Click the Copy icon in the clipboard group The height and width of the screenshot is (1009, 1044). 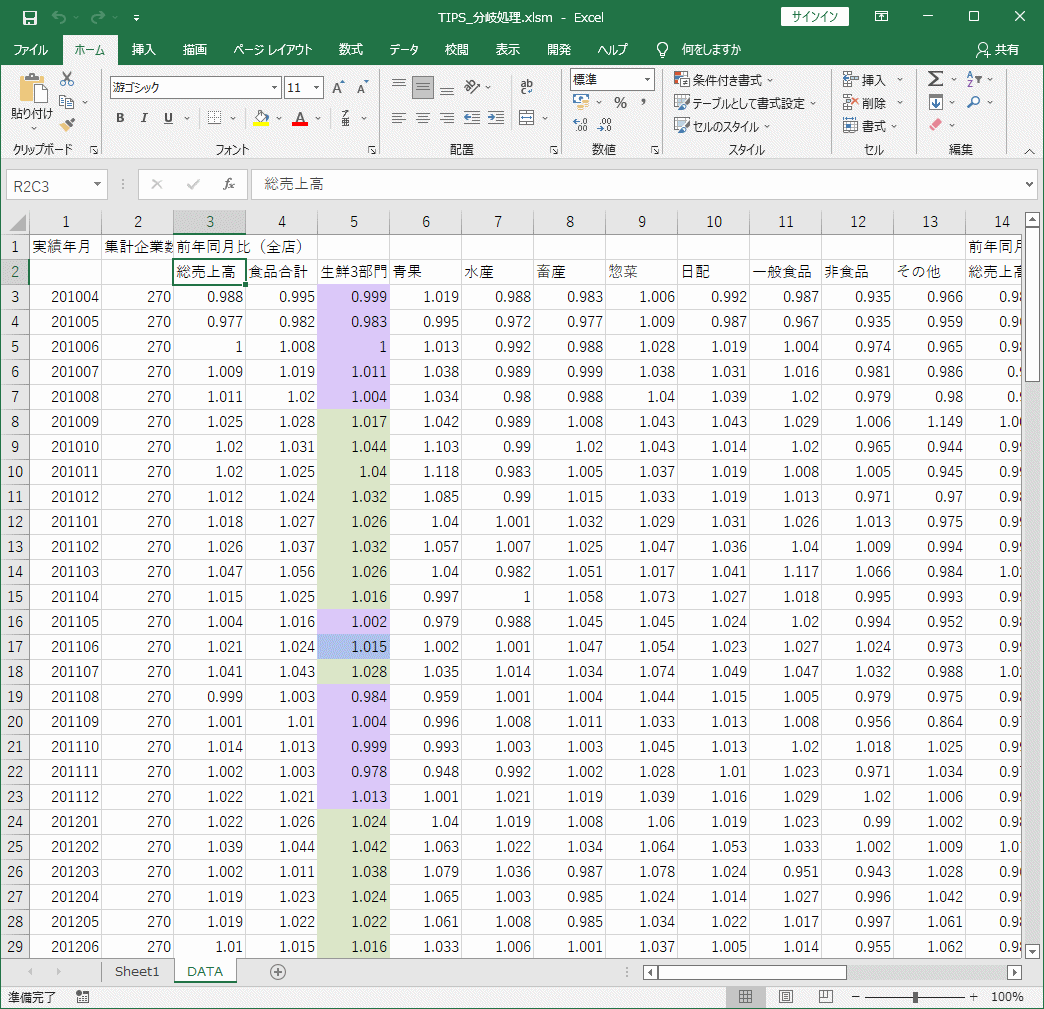pyautogui.click(x=66, y=102)
